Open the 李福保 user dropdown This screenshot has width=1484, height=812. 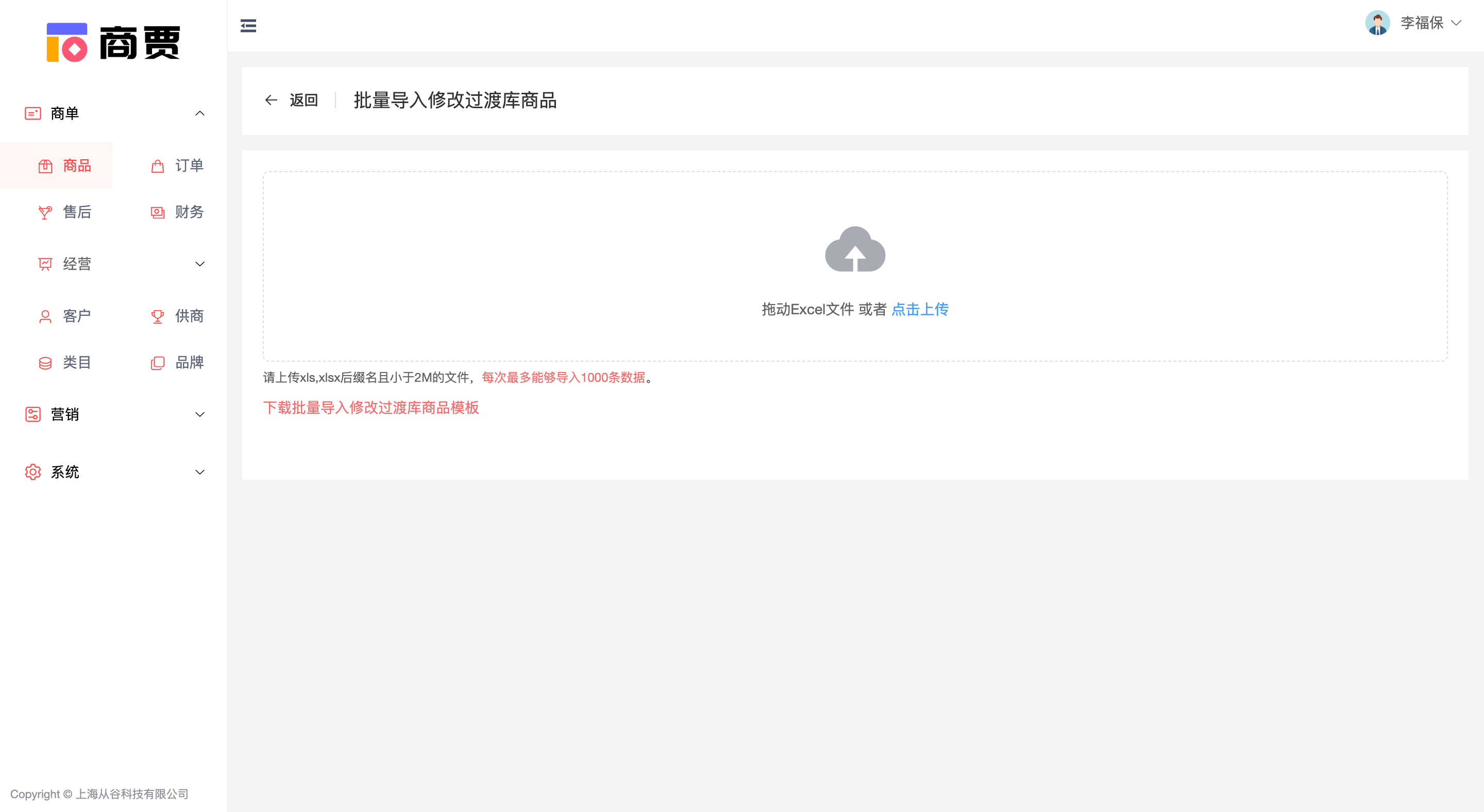click(1430, 23)
